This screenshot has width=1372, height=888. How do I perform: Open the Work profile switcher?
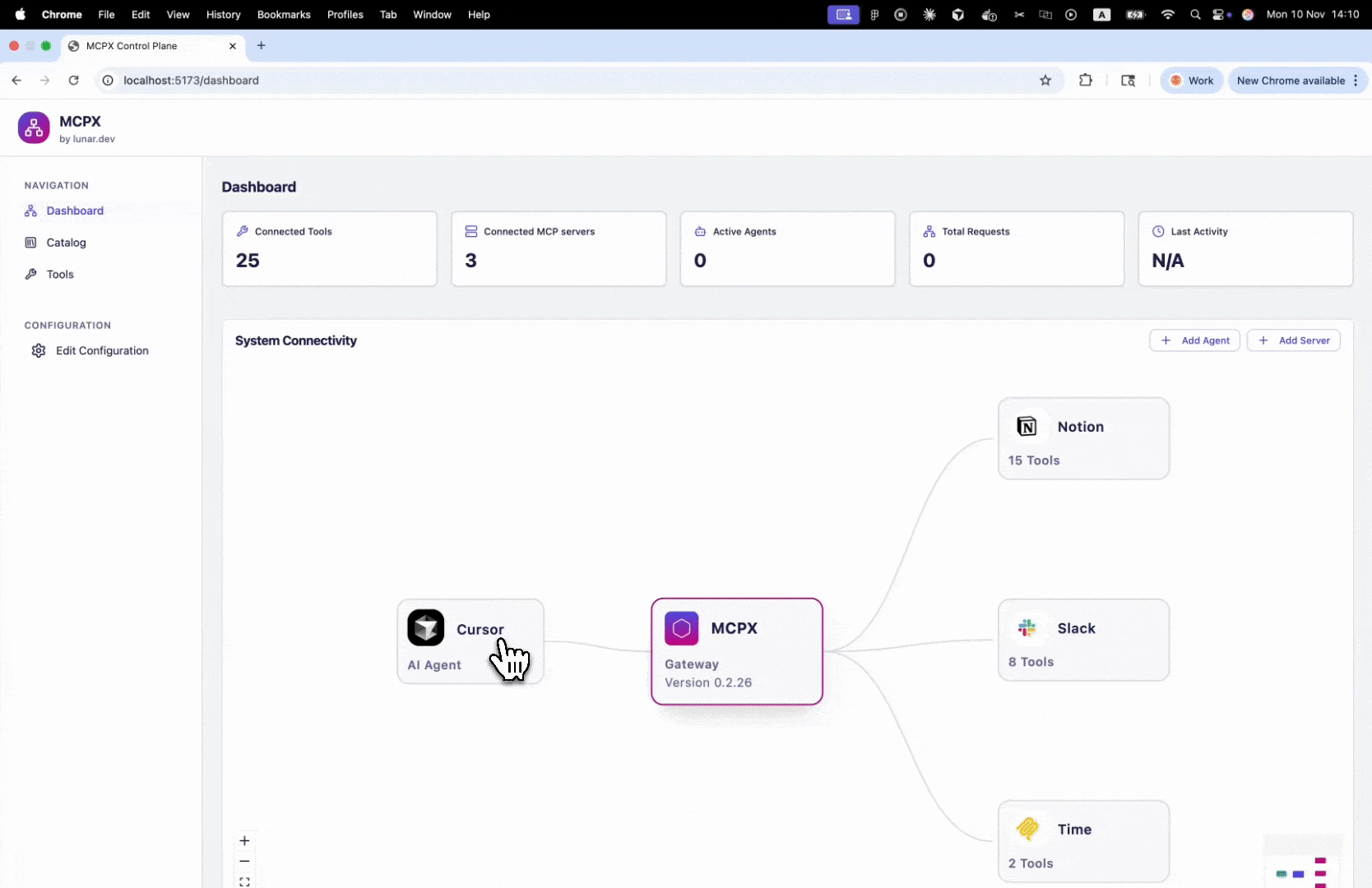pyautogui.click(x=1191, y=81)
